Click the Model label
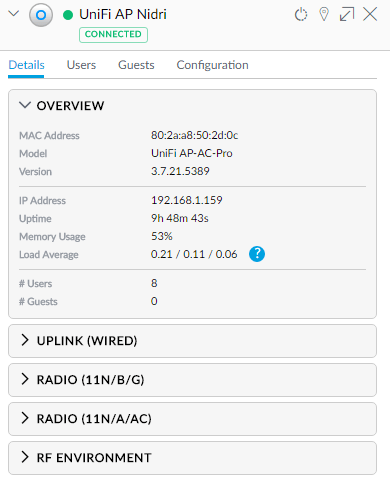 point(33,154)
